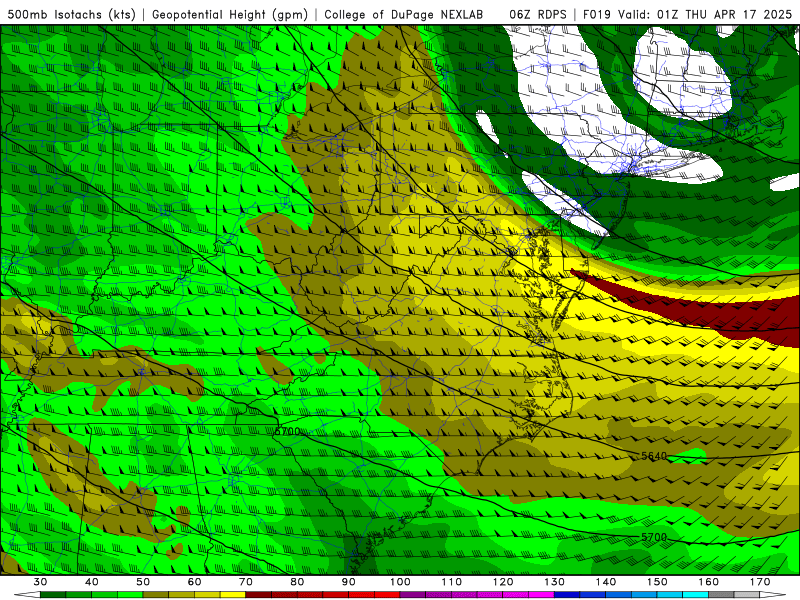The height and width of the screenshot is (600, 800).
Task: Click the '170' colorbar scale label
Action: coord(760,582)
